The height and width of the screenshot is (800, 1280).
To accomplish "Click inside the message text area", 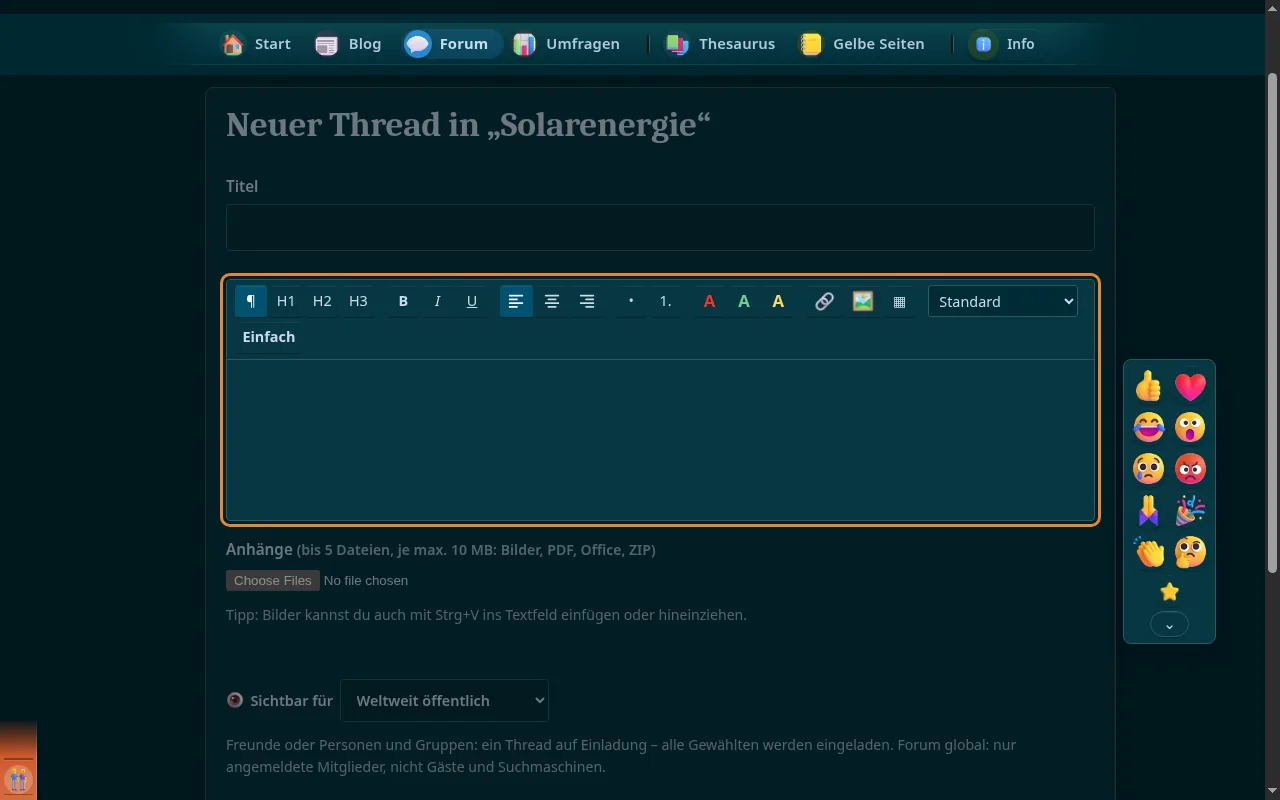I will pos(660,440).
